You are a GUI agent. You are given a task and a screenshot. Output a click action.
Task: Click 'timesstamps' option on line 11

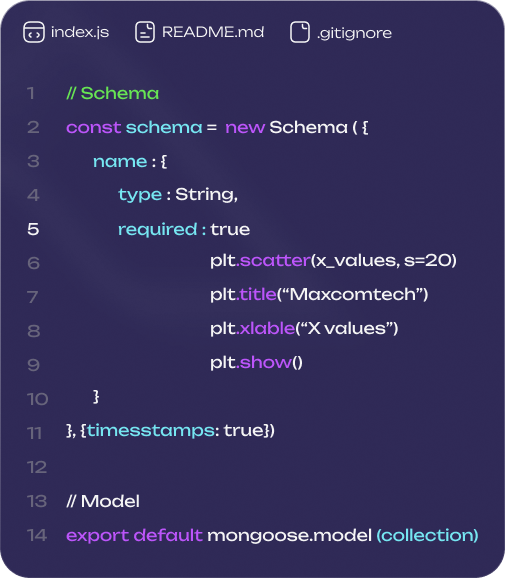[x=150, y=430]
